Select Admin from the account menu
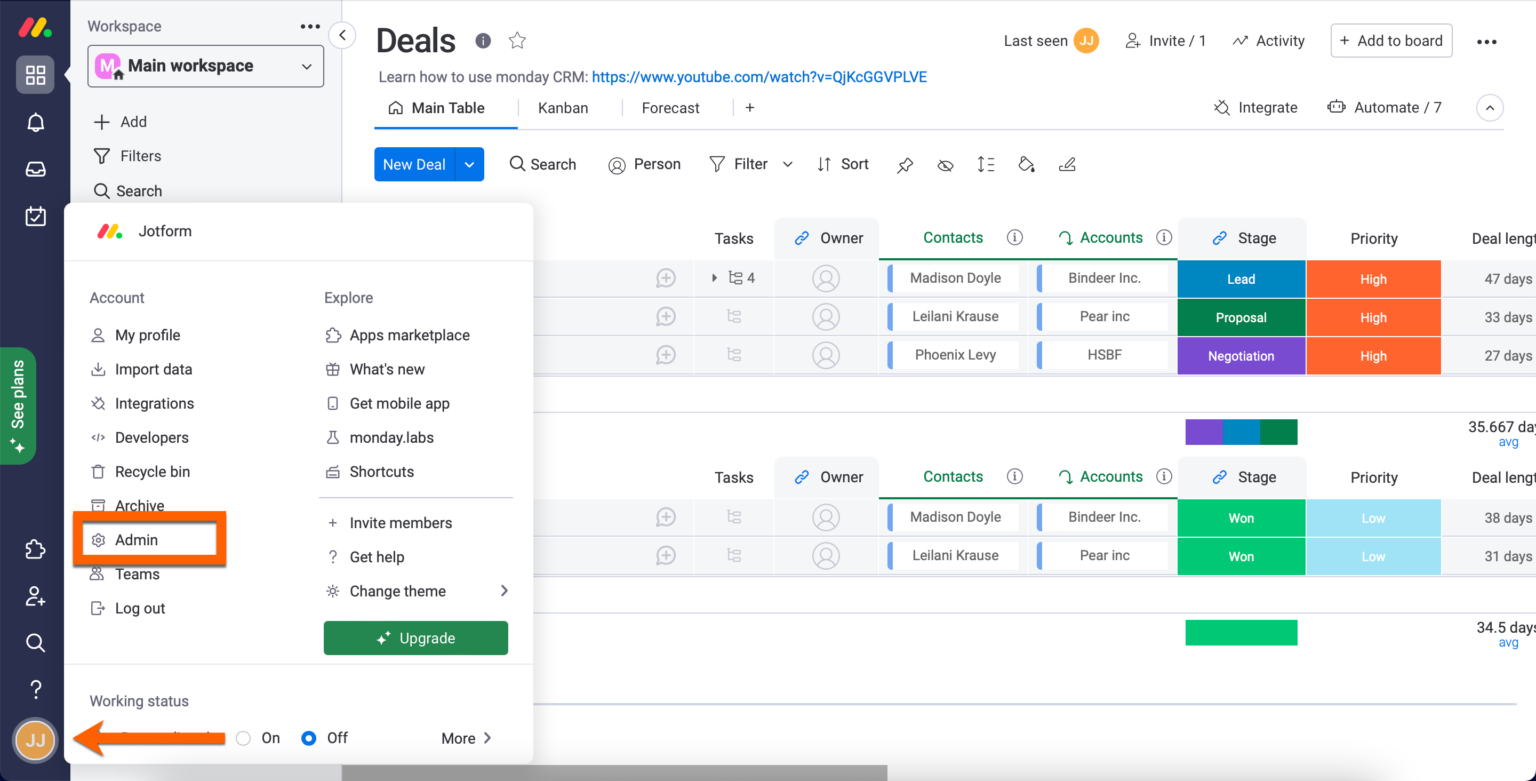1536x781 pixels. [138, 539]
